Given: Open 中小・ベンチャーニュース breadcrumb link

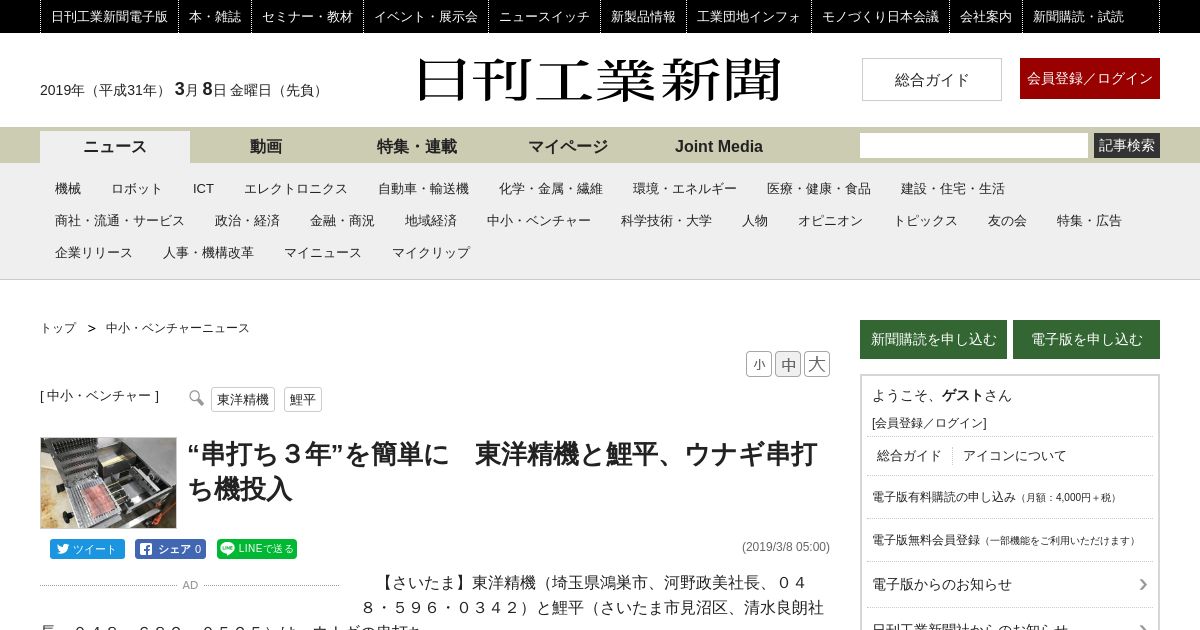Looking at the screenshot, I should tap(178, 328).
